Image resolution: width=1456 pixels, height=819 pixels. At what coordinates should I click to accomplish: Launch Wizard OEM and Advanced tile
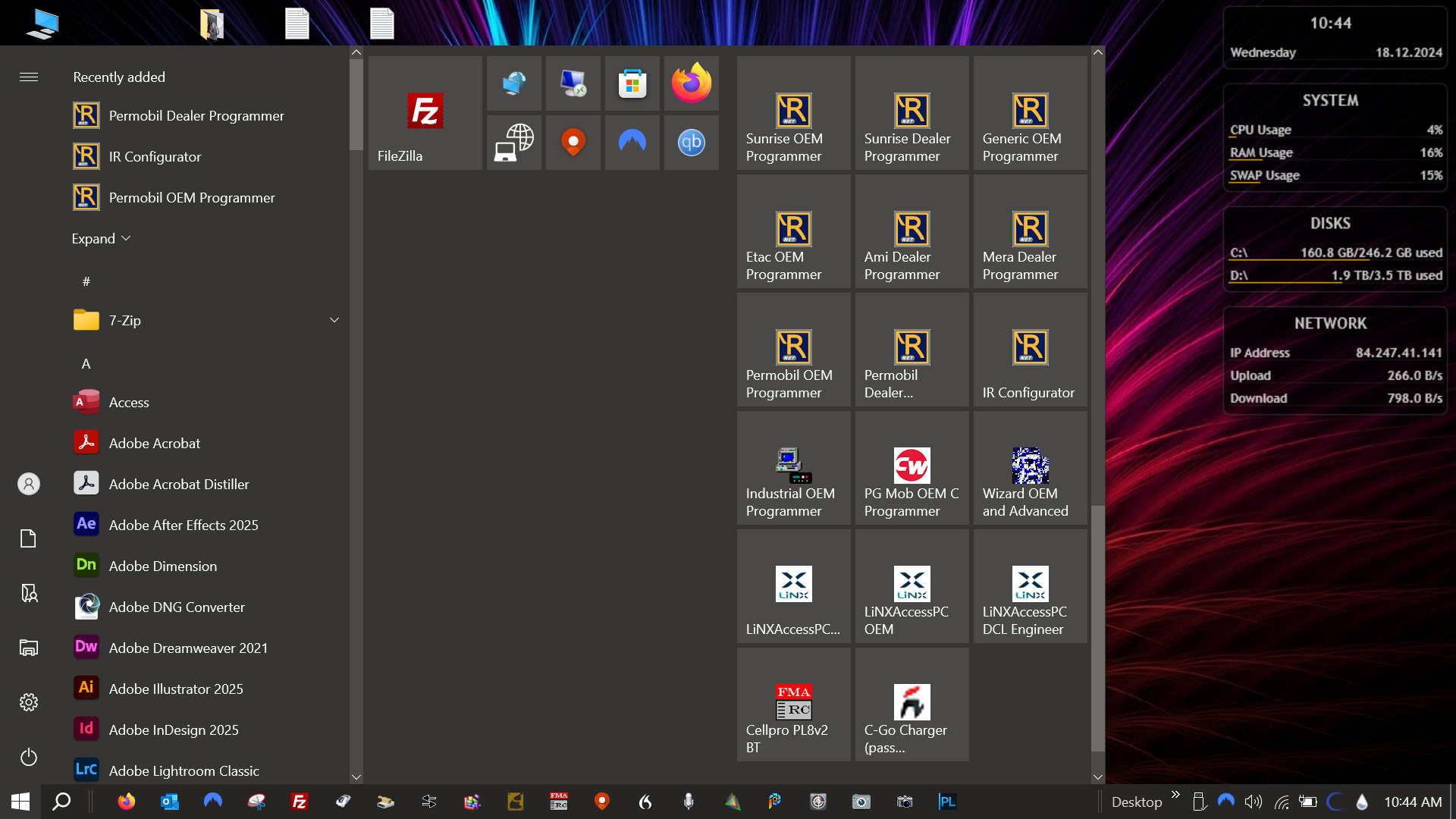pyautogui.click(x=1030, y=468)
